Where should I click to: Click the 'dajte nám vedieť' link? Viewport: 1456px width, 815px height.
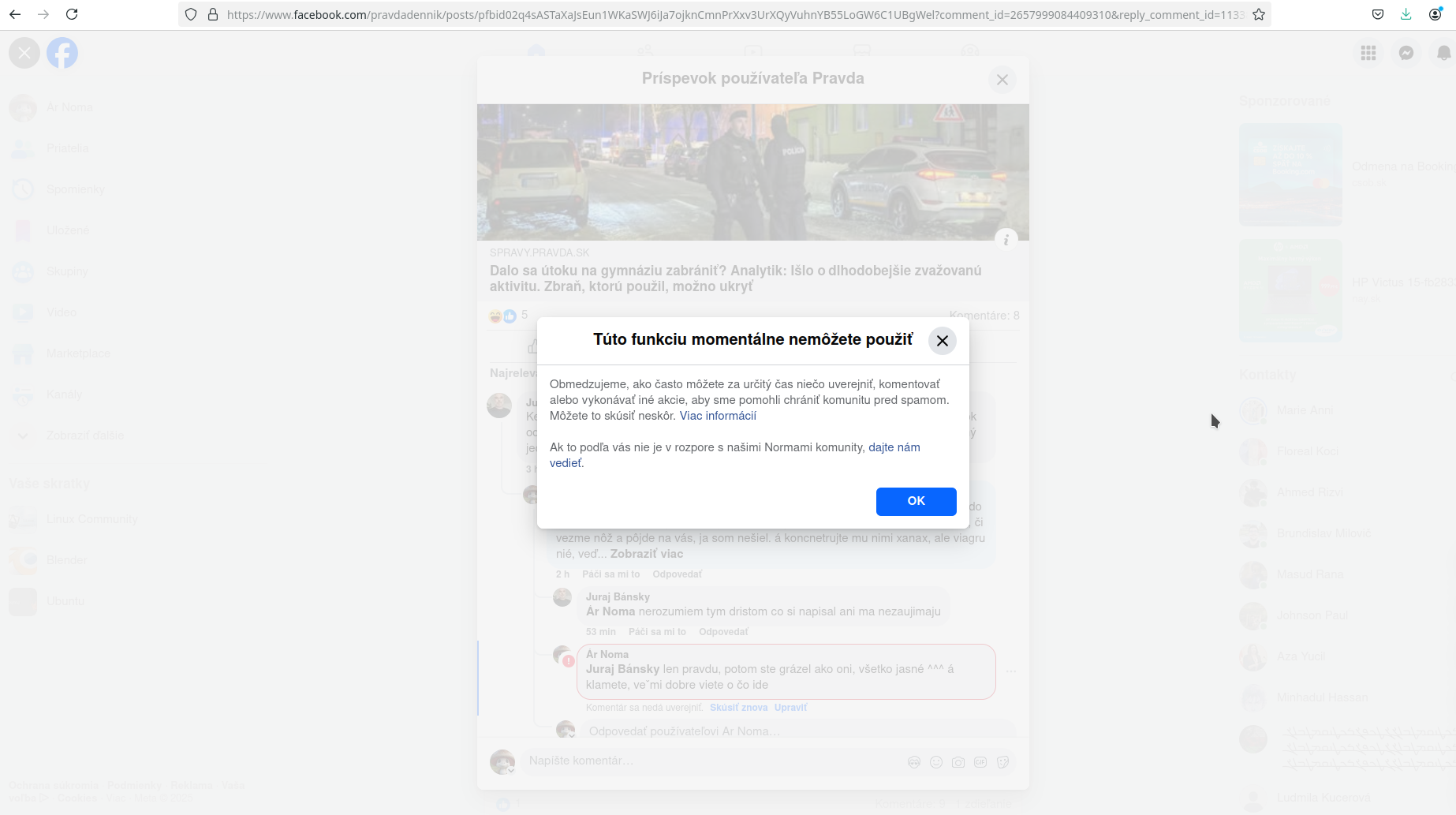point(894,447)
